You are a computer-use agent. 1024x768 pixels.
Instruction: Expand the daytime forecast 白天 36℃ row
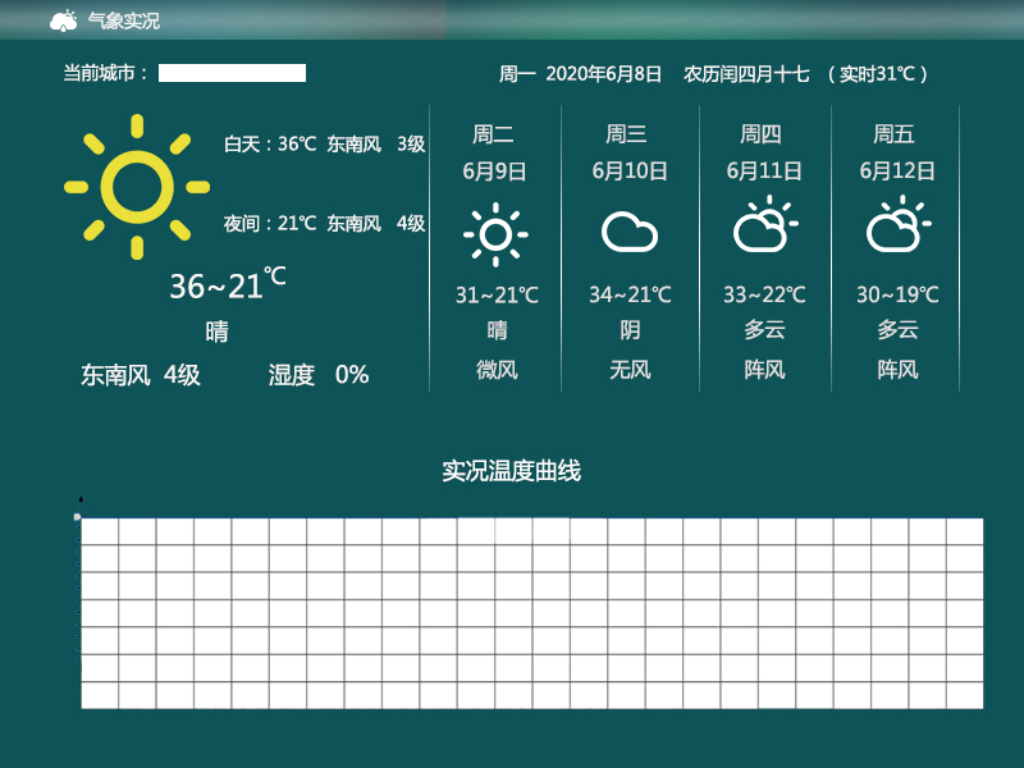(325, 143)
